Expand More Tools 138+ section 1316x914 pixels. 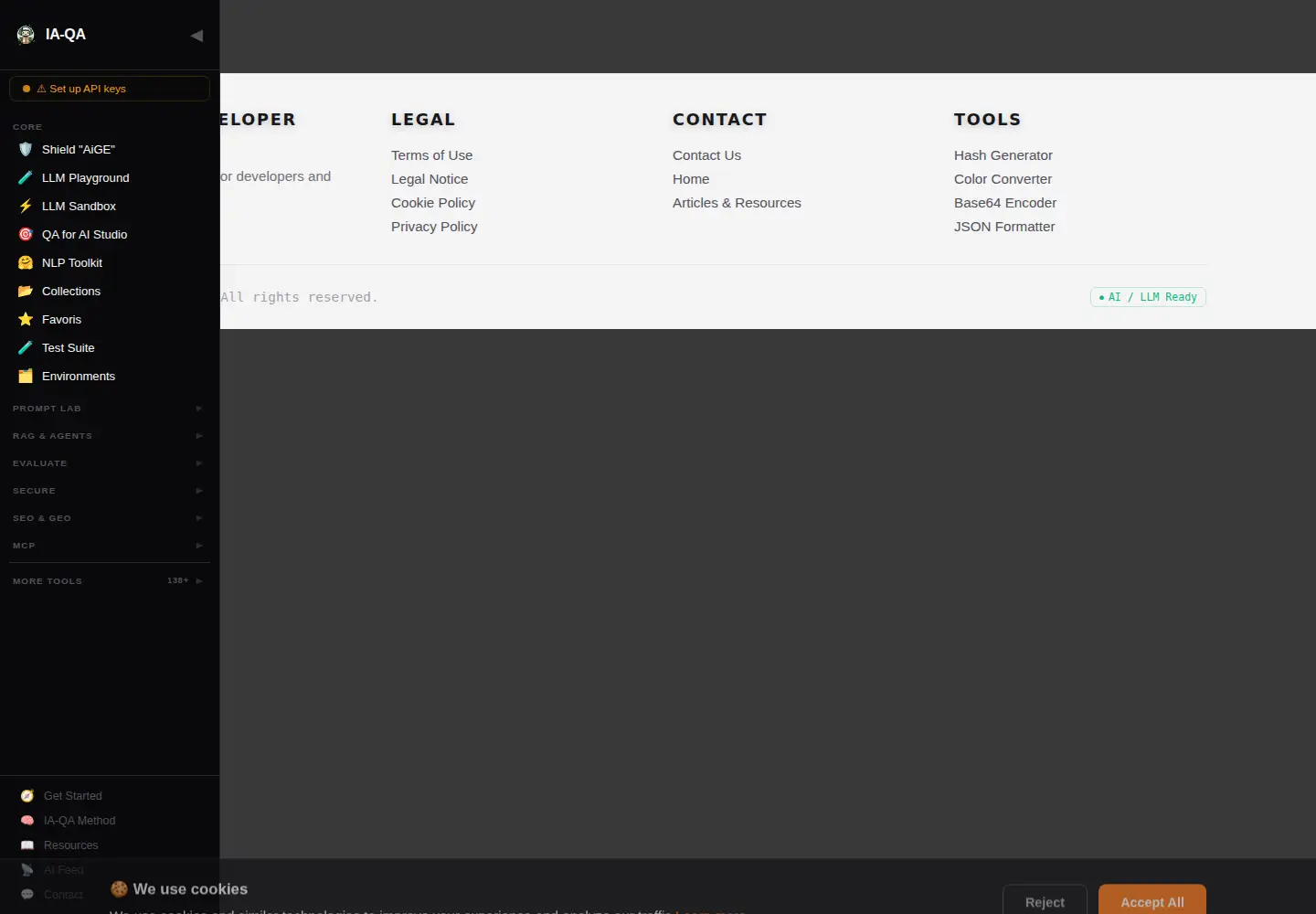pyautogui.click(x=108, y=581)
